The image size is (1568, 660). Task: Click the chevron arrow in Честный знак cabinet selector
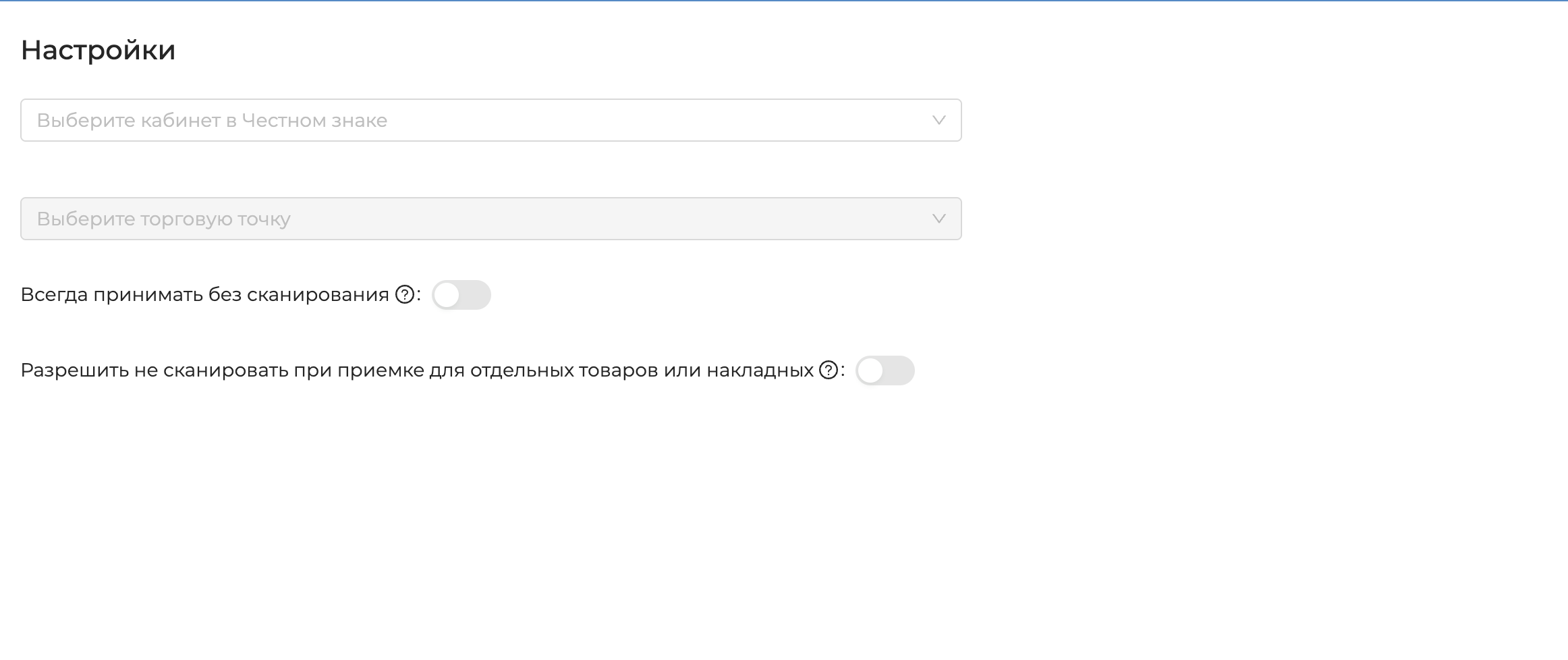(x=939, y=120)
